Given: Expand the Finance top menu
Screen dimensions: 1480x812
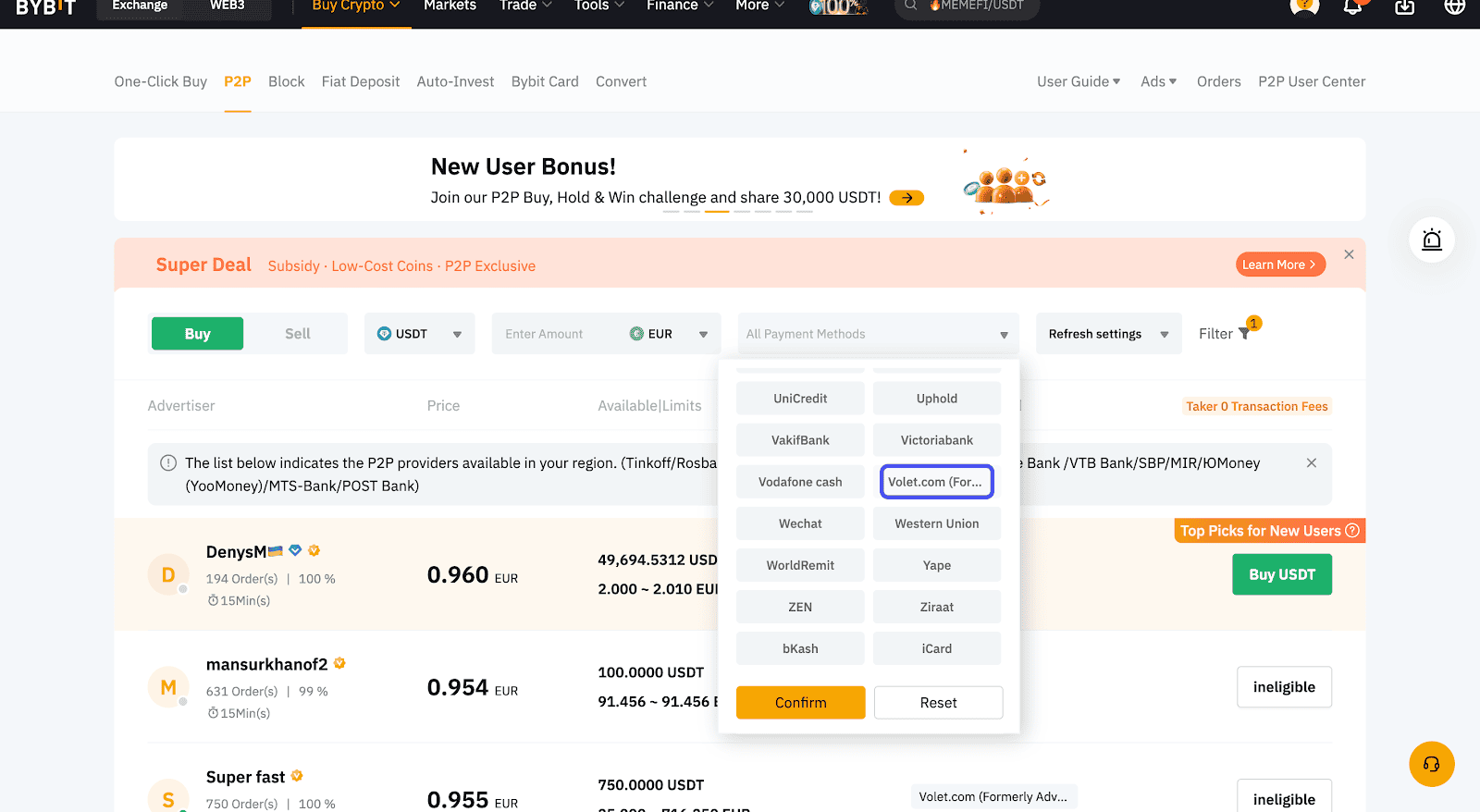Looking at the screenshot, I should click(x=680, y=6).
